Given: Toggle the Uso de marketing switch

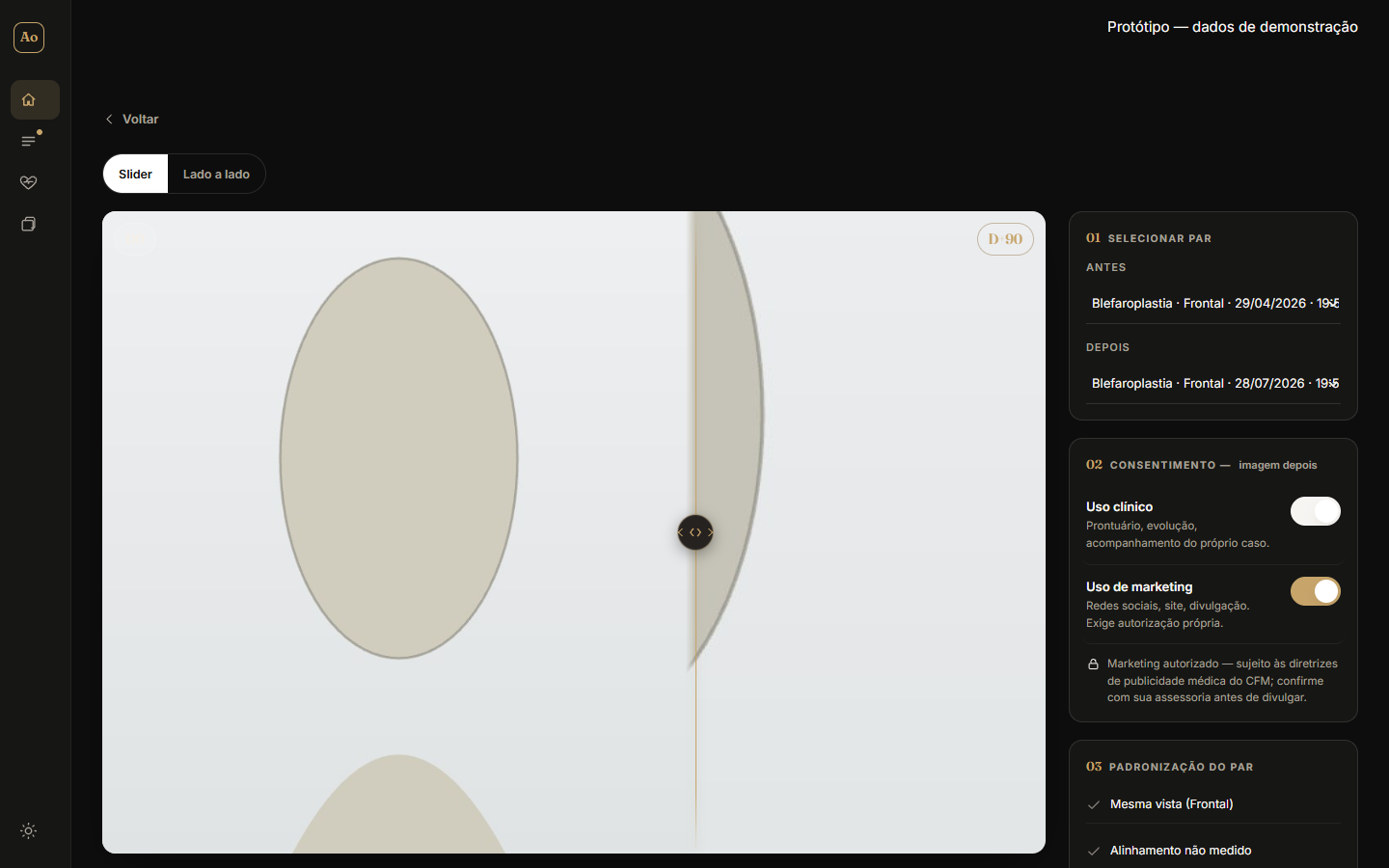Looking at the screenshot, I should click(1316, 591).
